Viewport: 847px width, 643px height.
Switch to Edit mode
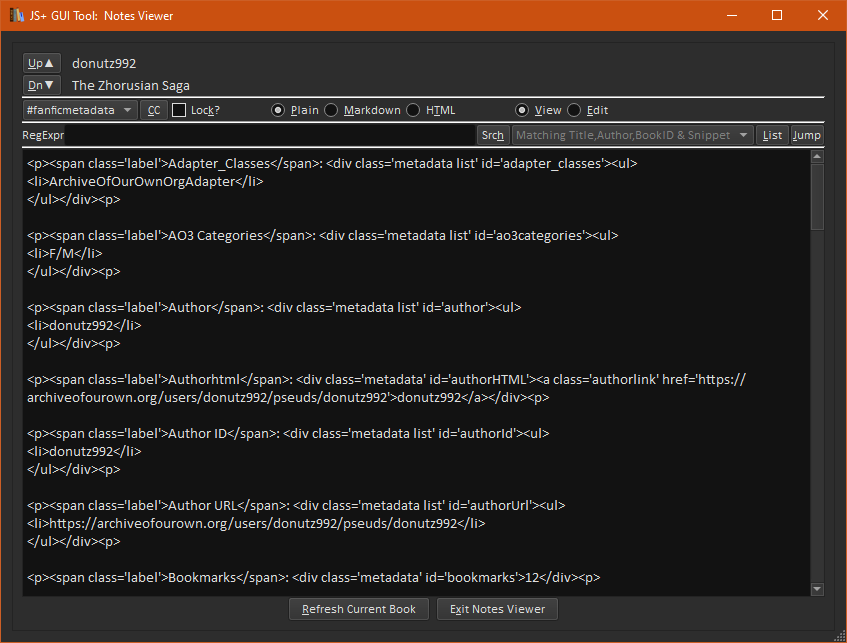coord(574,110)
